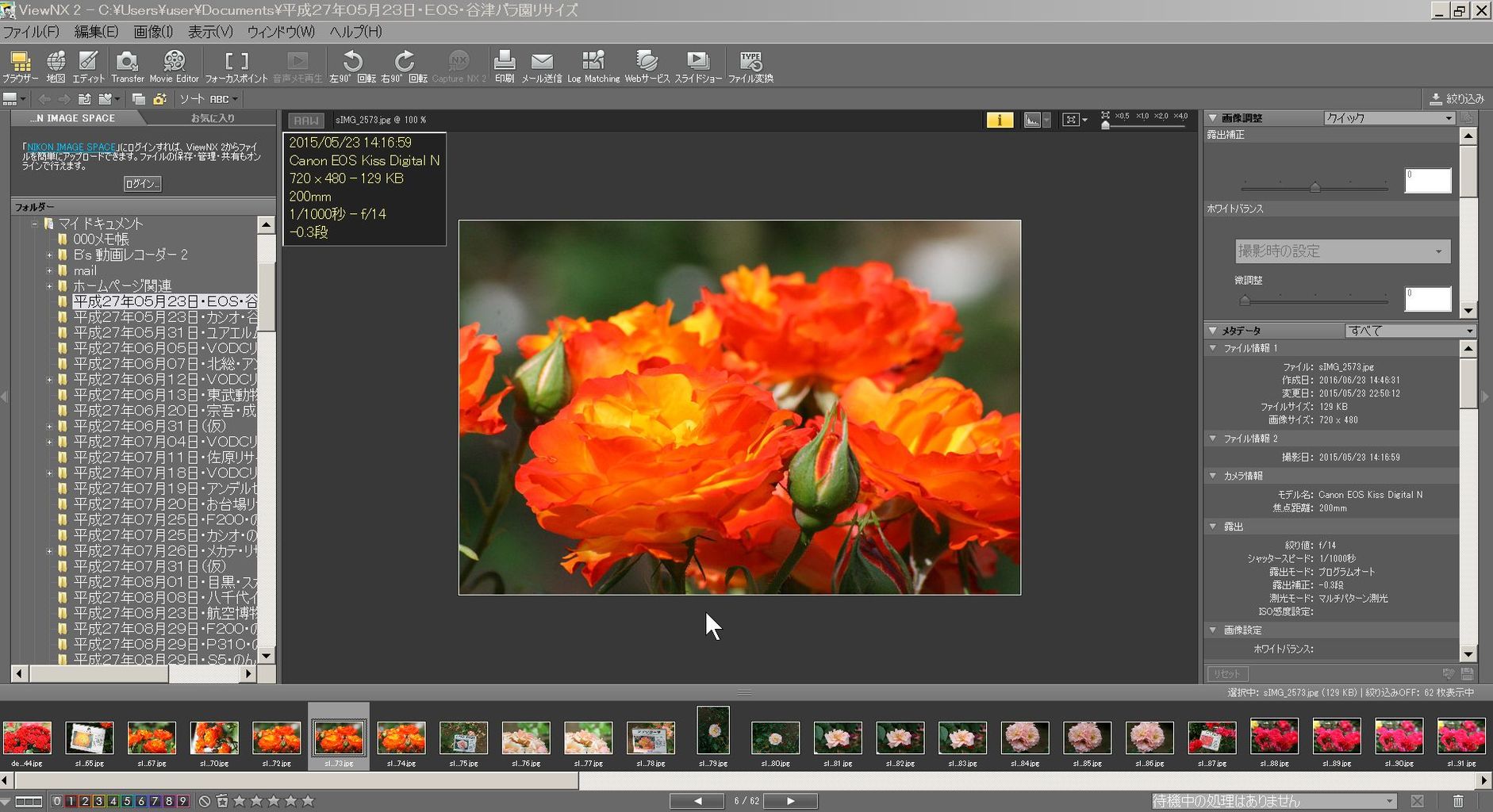Open ファイル変換 file conversion
The width and height of the screenshot is (1493, 812).
[750, 67]
